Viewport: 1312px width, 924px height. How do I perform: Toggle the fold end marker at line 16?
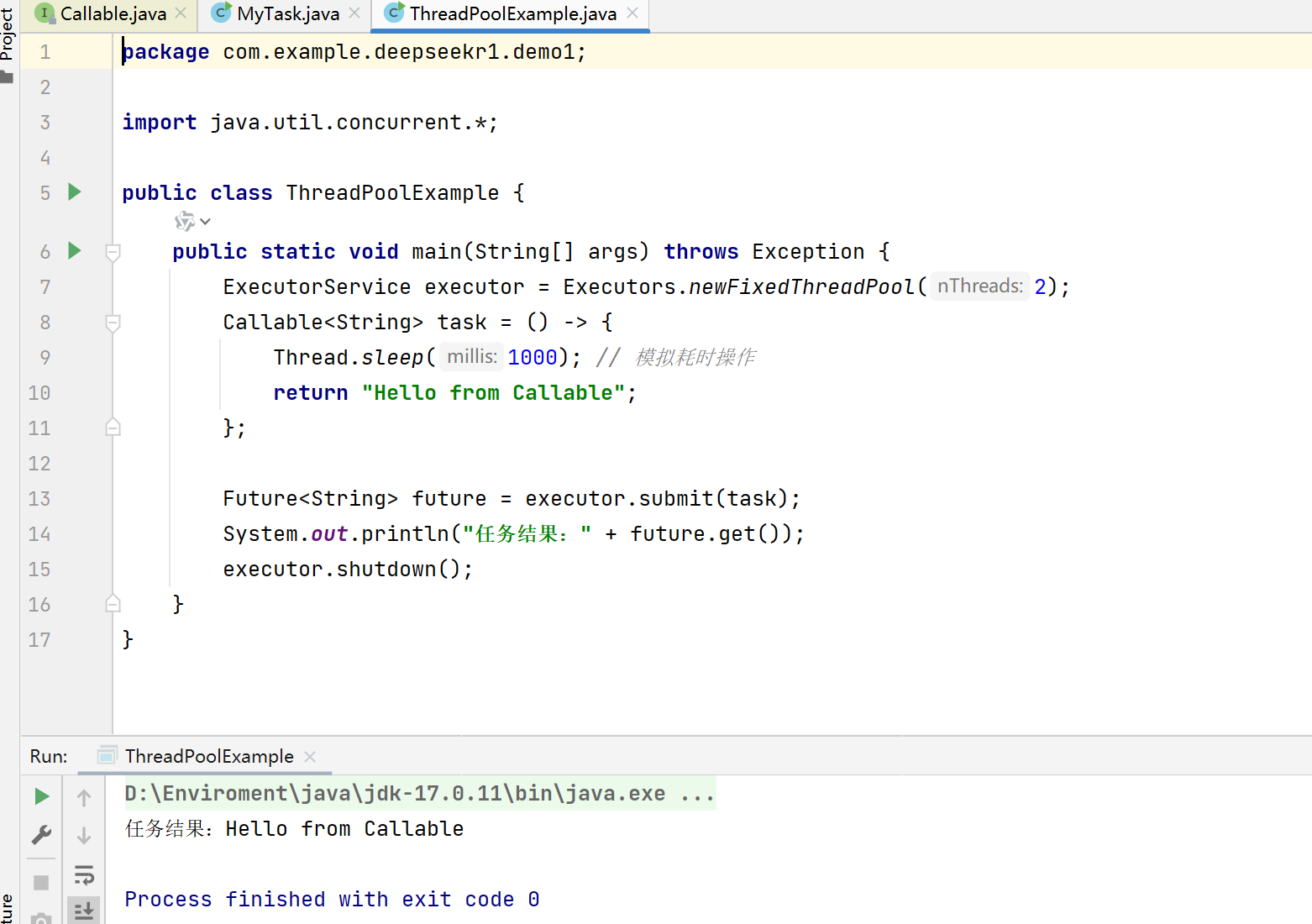coord(113,603)
